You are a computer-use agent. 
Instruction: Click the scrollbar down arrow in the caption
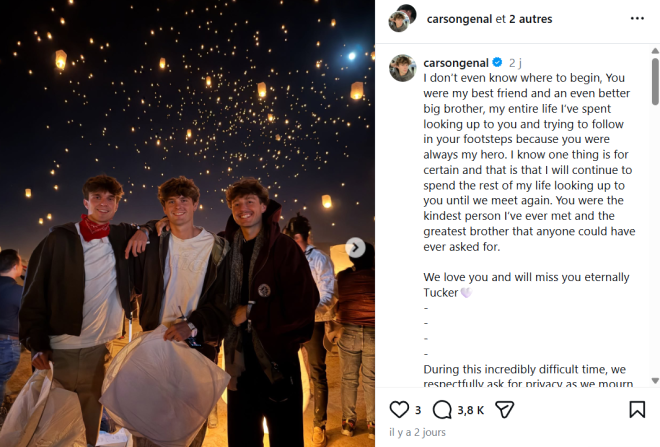[x=655, y=380]
